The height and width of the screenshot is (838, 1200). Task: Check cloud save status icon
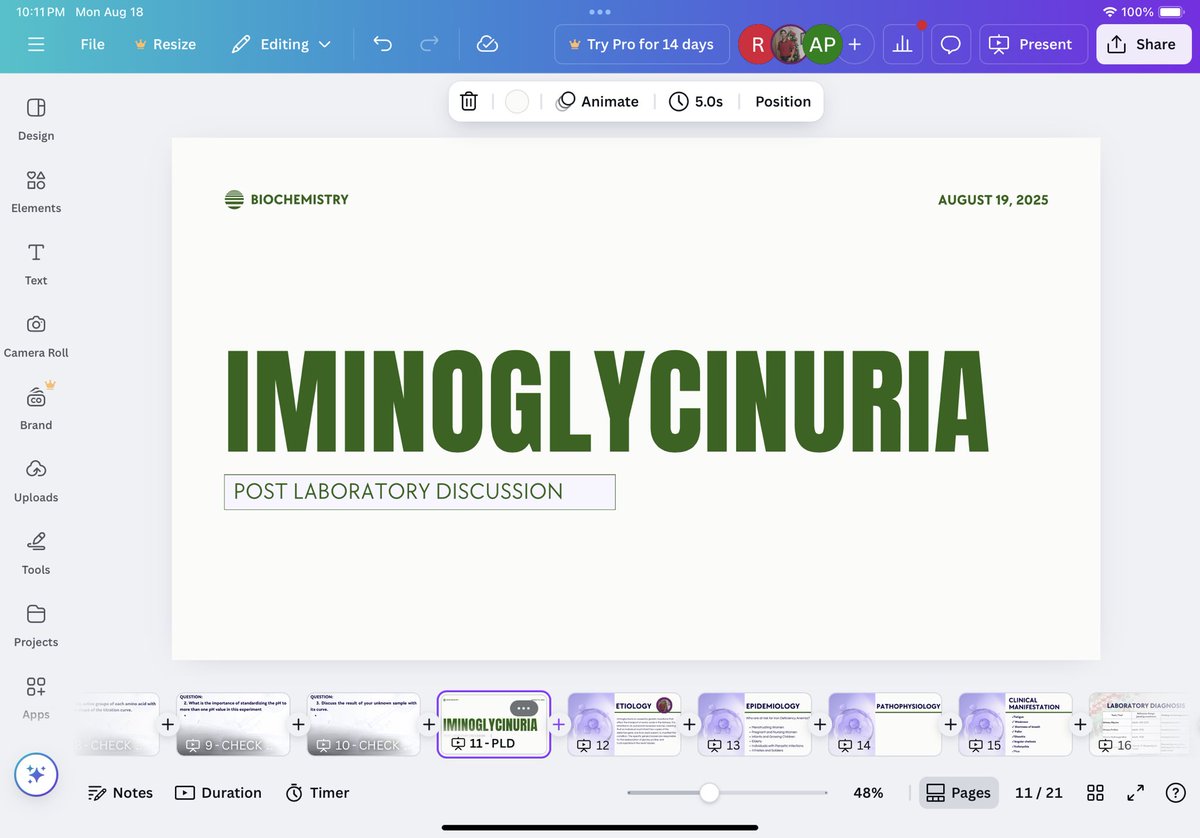click(487, 44)
